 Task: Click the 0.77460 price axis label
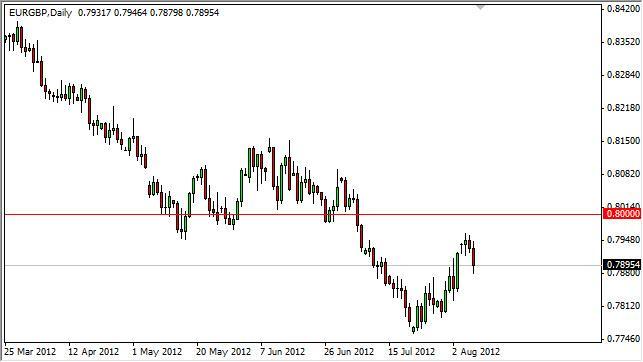pyautogui.click(x=623, y=339)
